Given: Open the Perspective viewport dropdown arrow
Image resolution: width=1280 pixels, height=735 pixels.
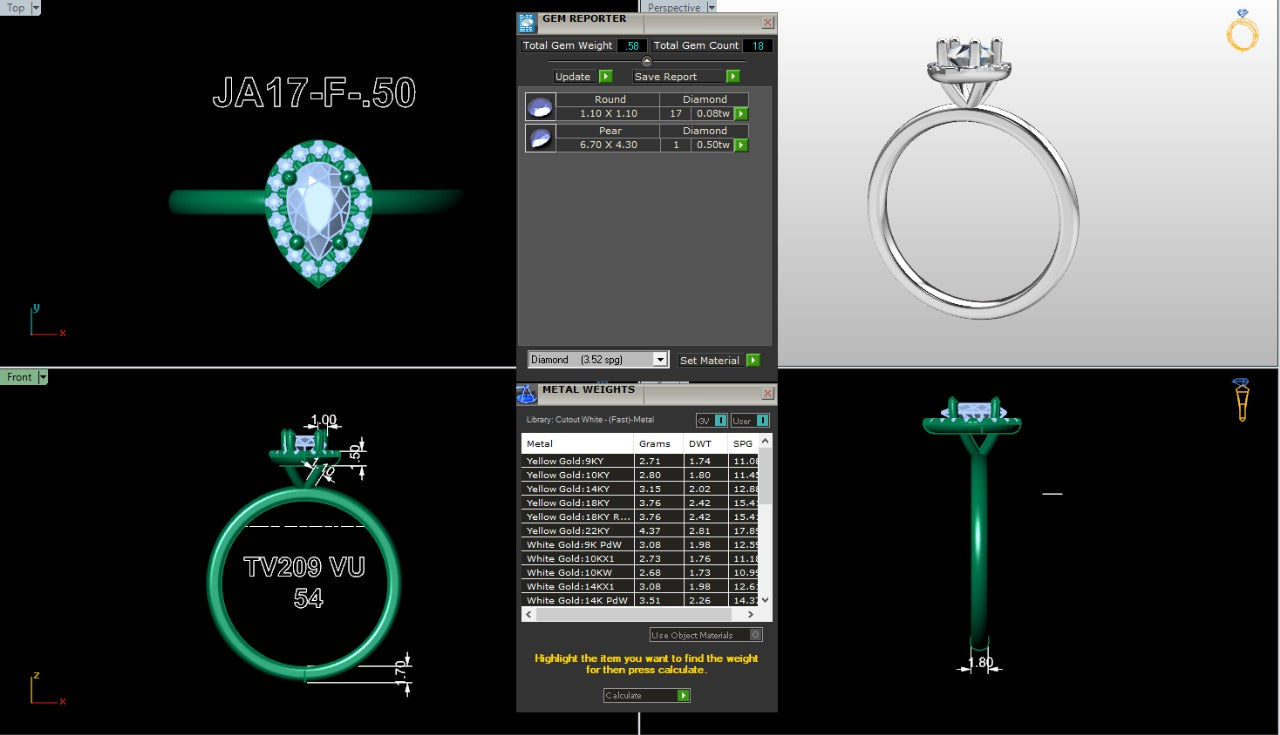Looking at the screenshot, I should pyautogui.click(x=711, y=7).
